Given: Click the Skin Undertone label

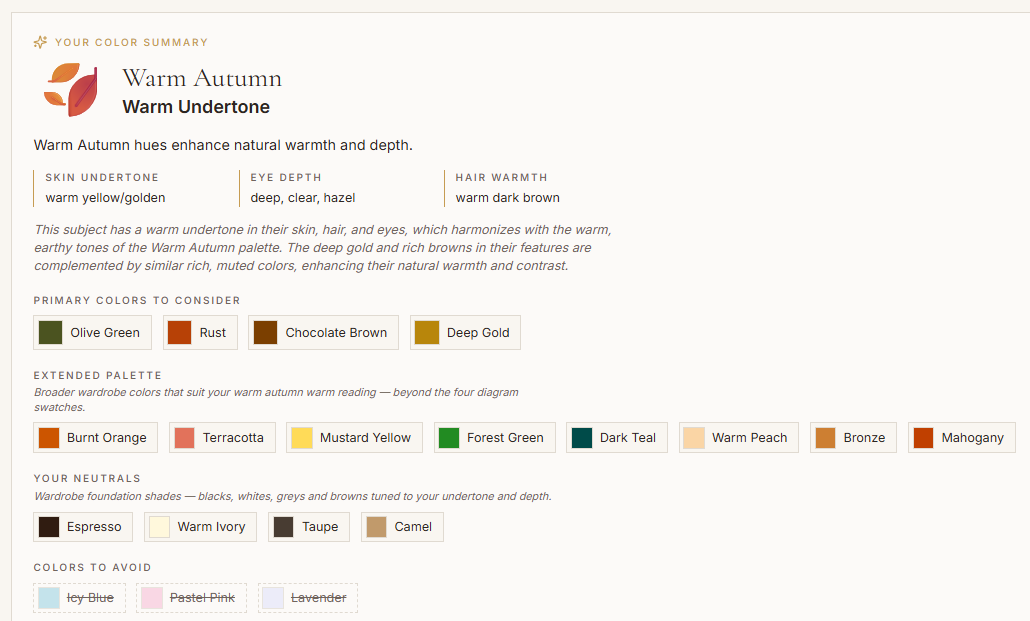Looking at the screenshot, I should point(102,177).
